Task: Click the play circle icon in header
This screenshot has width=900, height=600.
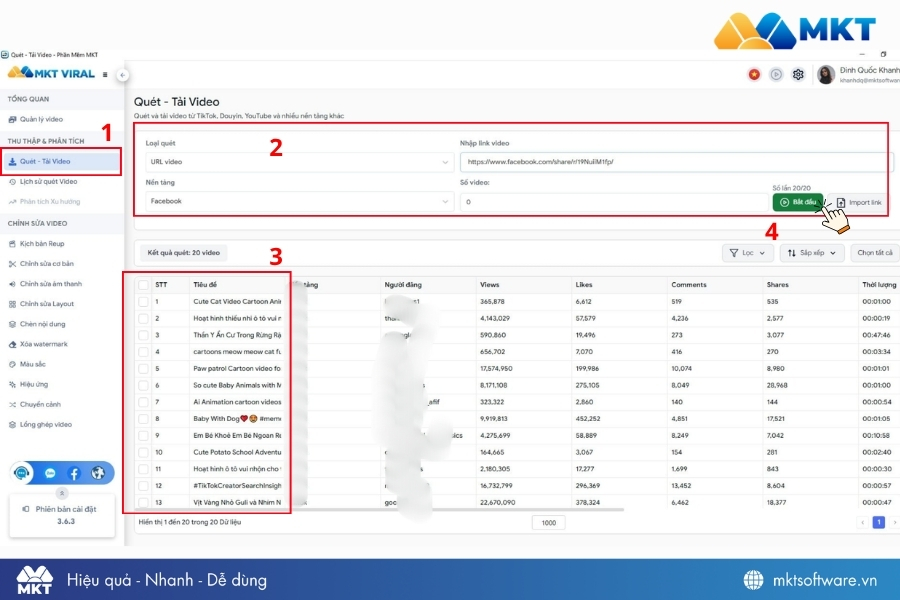Action: point(776,75)
